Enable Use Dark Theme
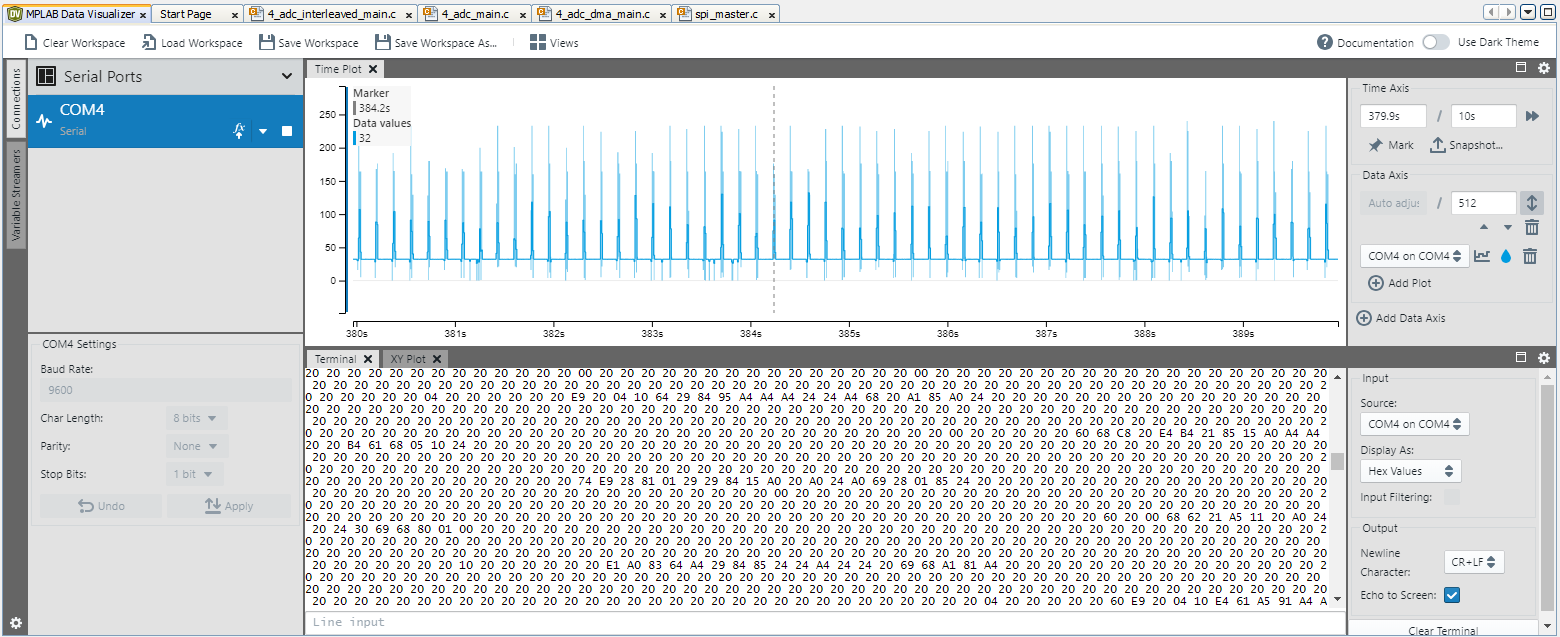The width and height of the screenshot is (1560, 637). (1436, 42)
